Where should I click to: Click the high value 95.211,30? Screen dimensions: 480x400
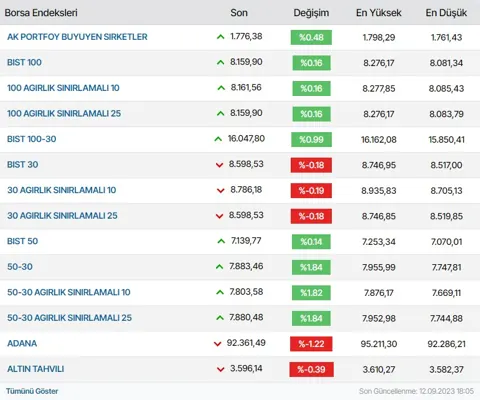pyautogui.click(x=379, y=344)
